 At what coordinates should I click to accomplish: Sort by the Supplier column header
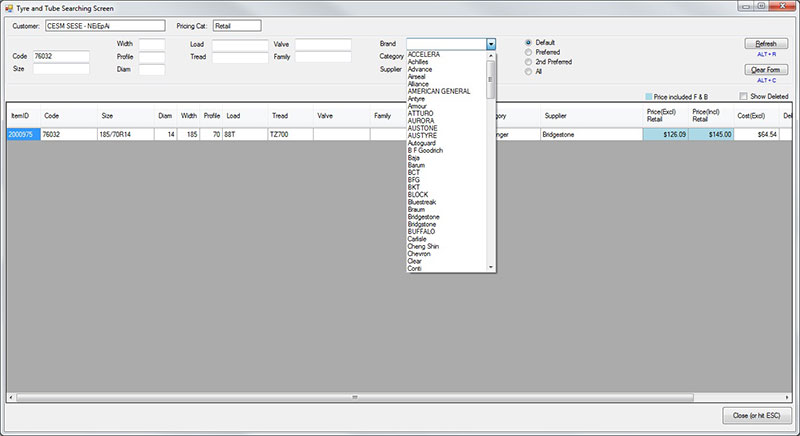coord(558,116)
